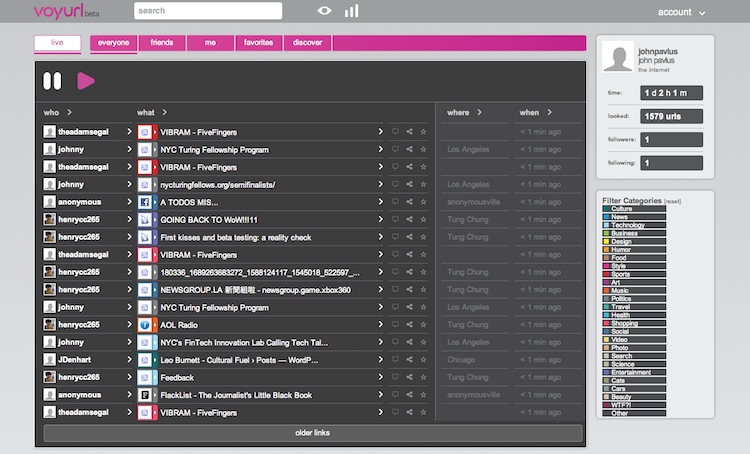Screen dimensions: 750x454
Task: Toggle the Technology category filter
Action: (x=634, y=225)
